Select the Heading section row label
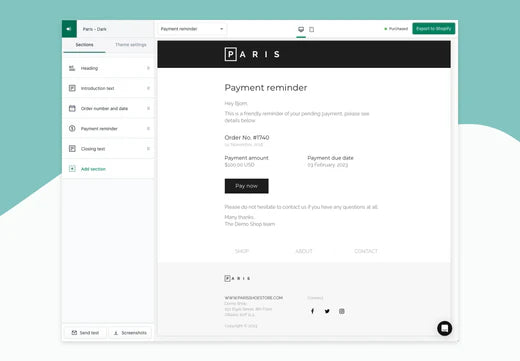This screenshot has height=361, width=520. 89,68
